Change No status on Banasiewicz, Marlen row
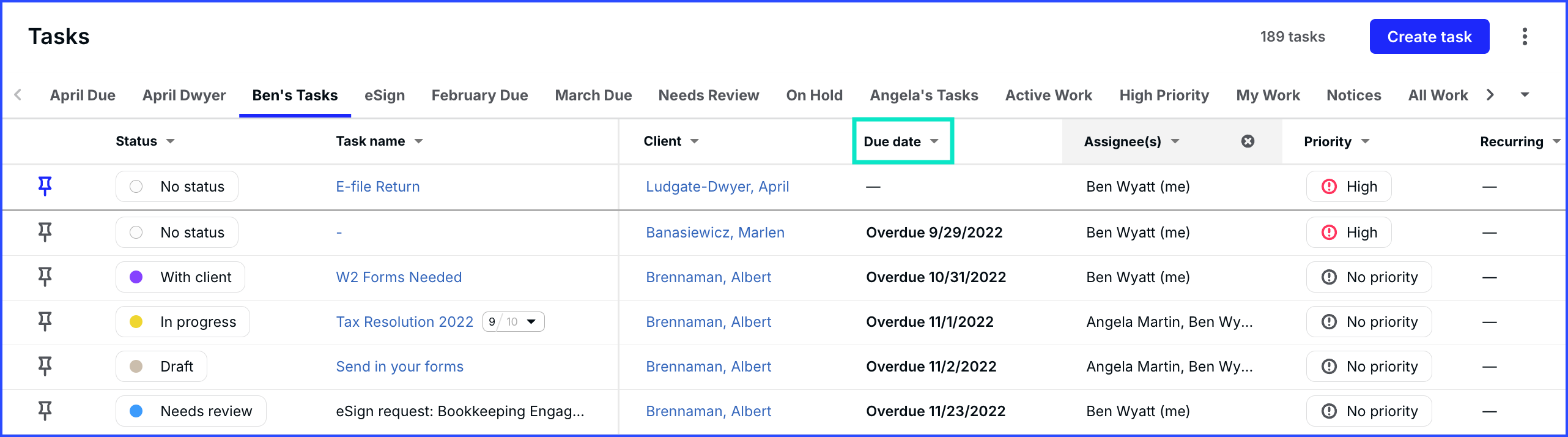The width and height of the screenshot is (1568, 437). click(x=177, y=232)
